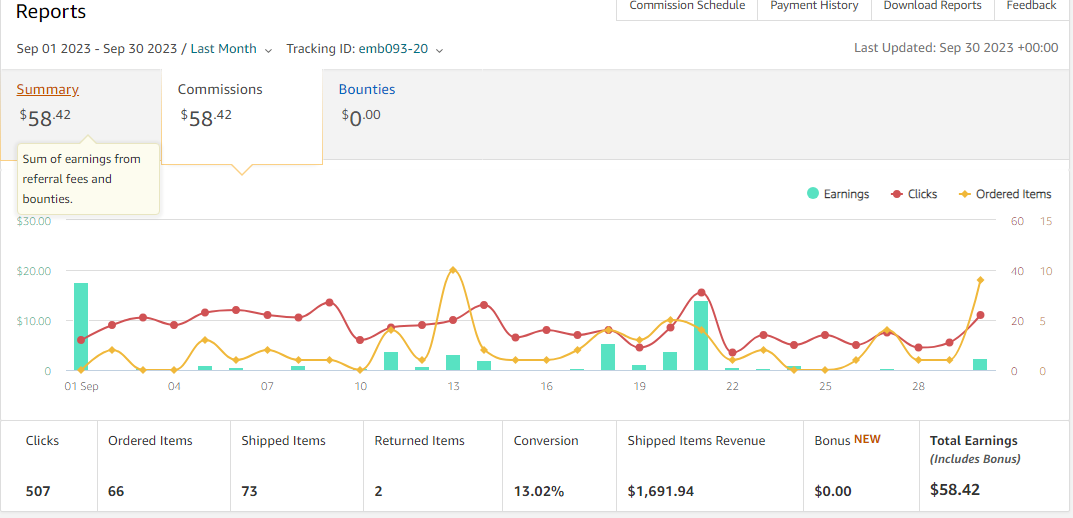
Task: Click the Ordered Items peak on the 13th
Action: 452,270
